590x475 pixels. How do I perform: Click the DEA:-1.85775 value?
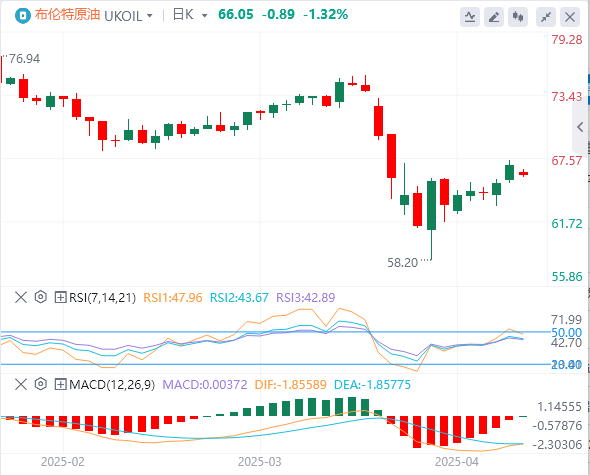pyautogui.click(x=372, y=385)
